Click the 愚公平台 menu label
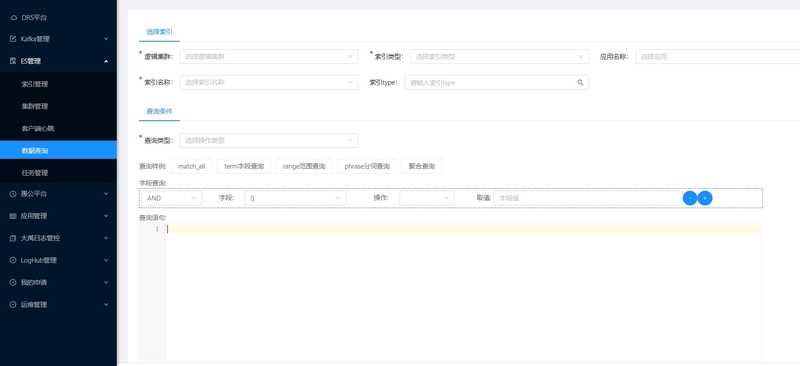Image resolution: width=800 pixels, height=366 pixels. point(34,194)
